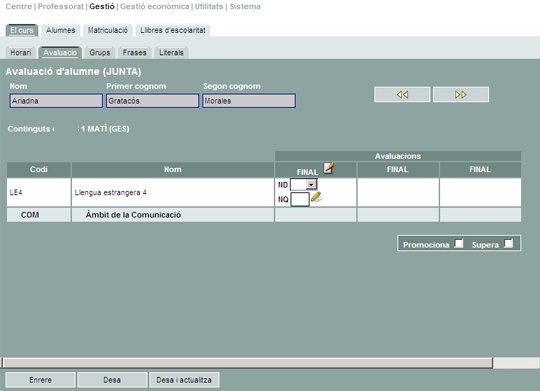Screen dimensions: 540x391
Task: Switch to the Matriculació tab
Action: pos(107,30)
